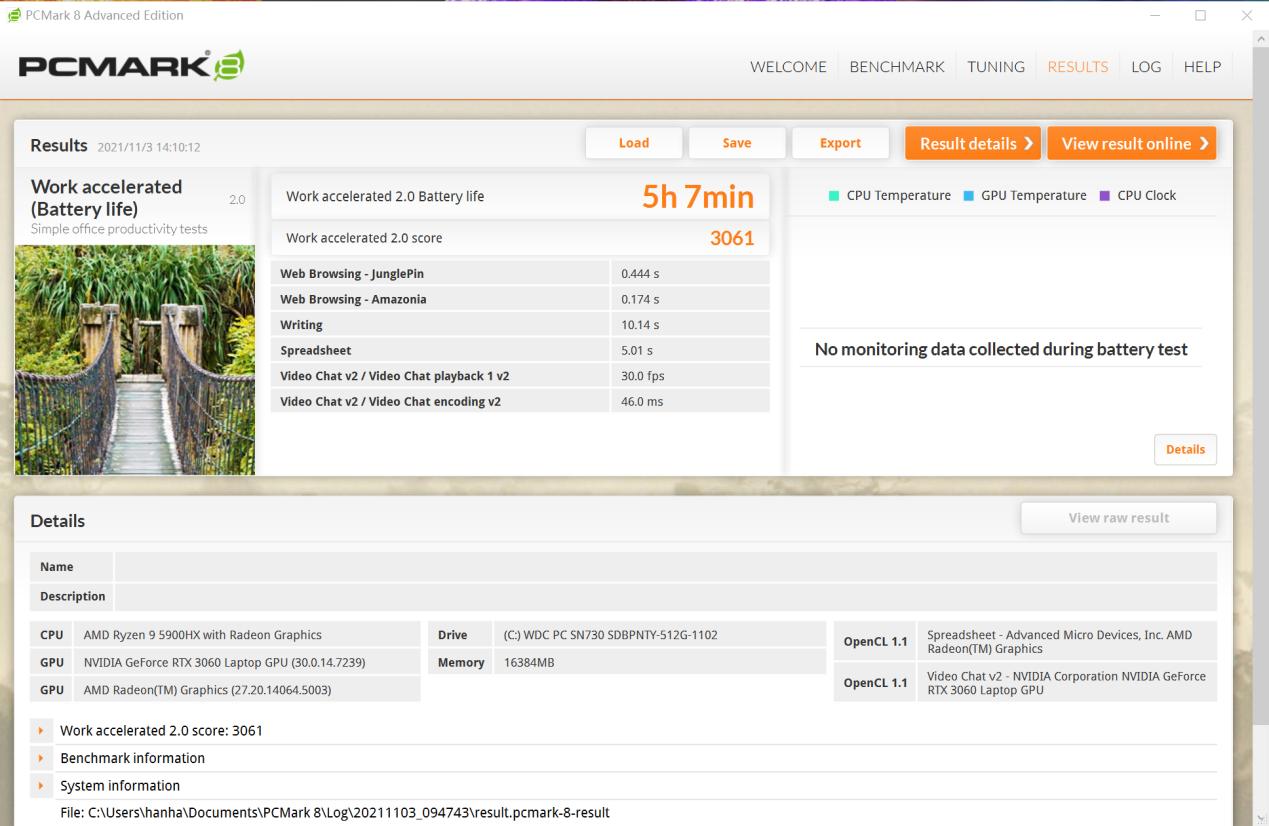This screenshot has width=1269, height=826.
Task: Click the result file path text
Action: pyautogui.click(x=335, y=812)
